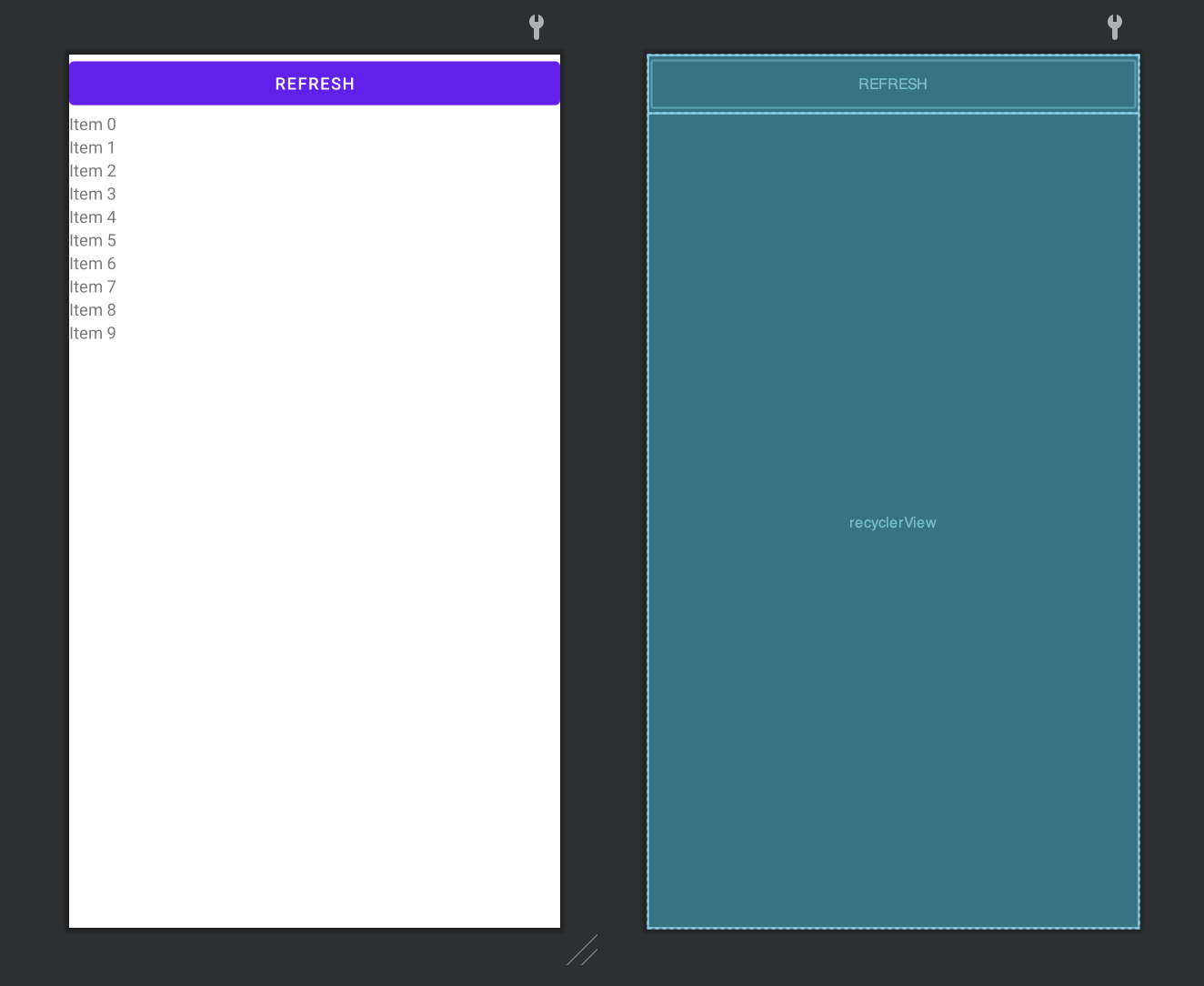Select Item 2 in the list

tap(93, 171)
